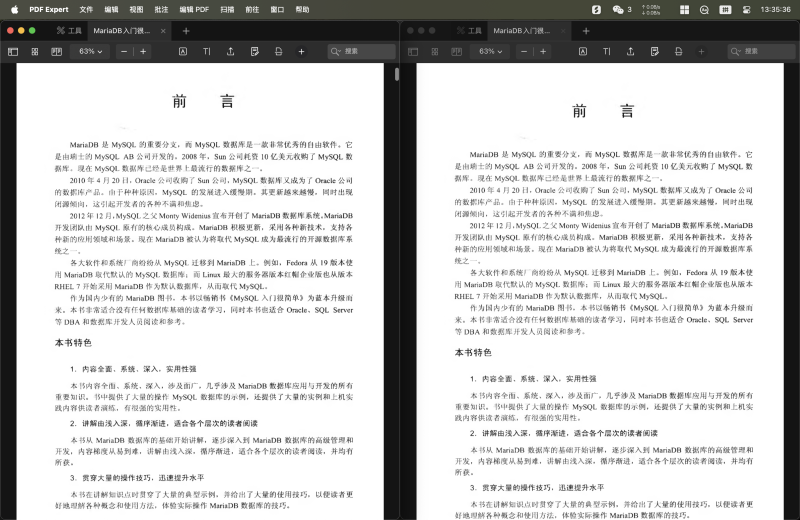The width and height of the screenshot is (800, 520).
Task: Open a new tab in the right window
Action: 586,31
